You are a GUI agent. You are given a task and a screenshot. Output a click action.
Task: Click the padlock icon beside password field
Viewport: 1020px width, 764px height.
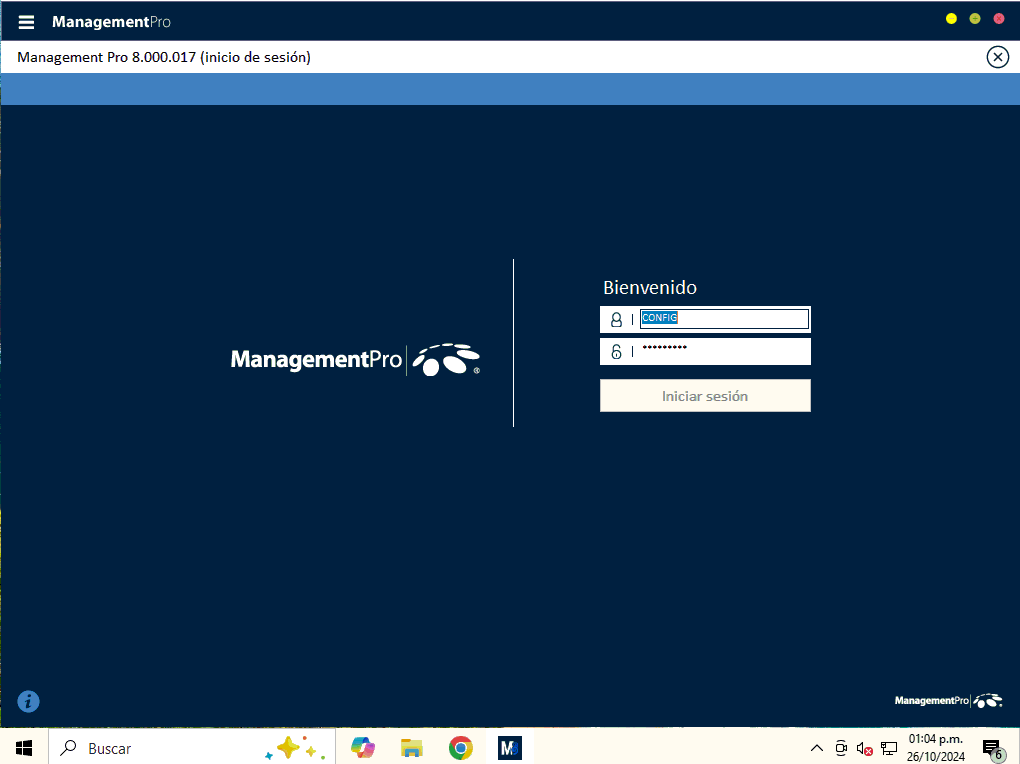coord(616,351)
